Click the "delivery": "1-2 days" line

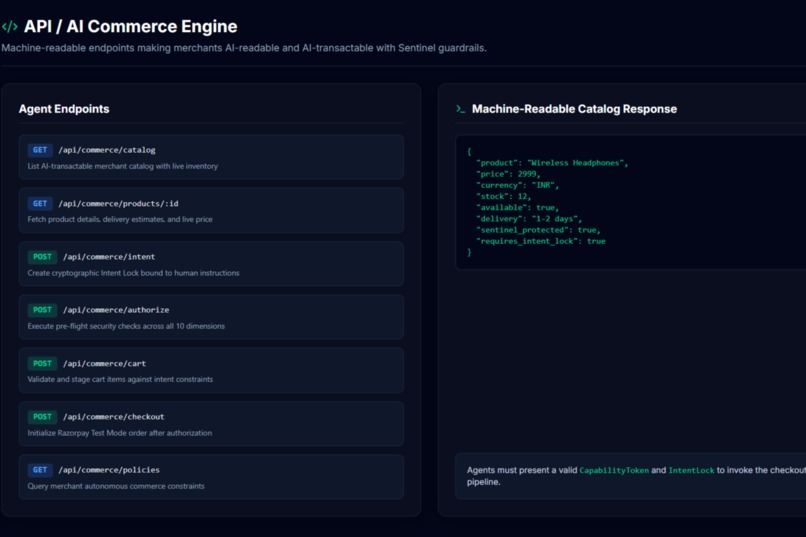[x=529, y=219]
